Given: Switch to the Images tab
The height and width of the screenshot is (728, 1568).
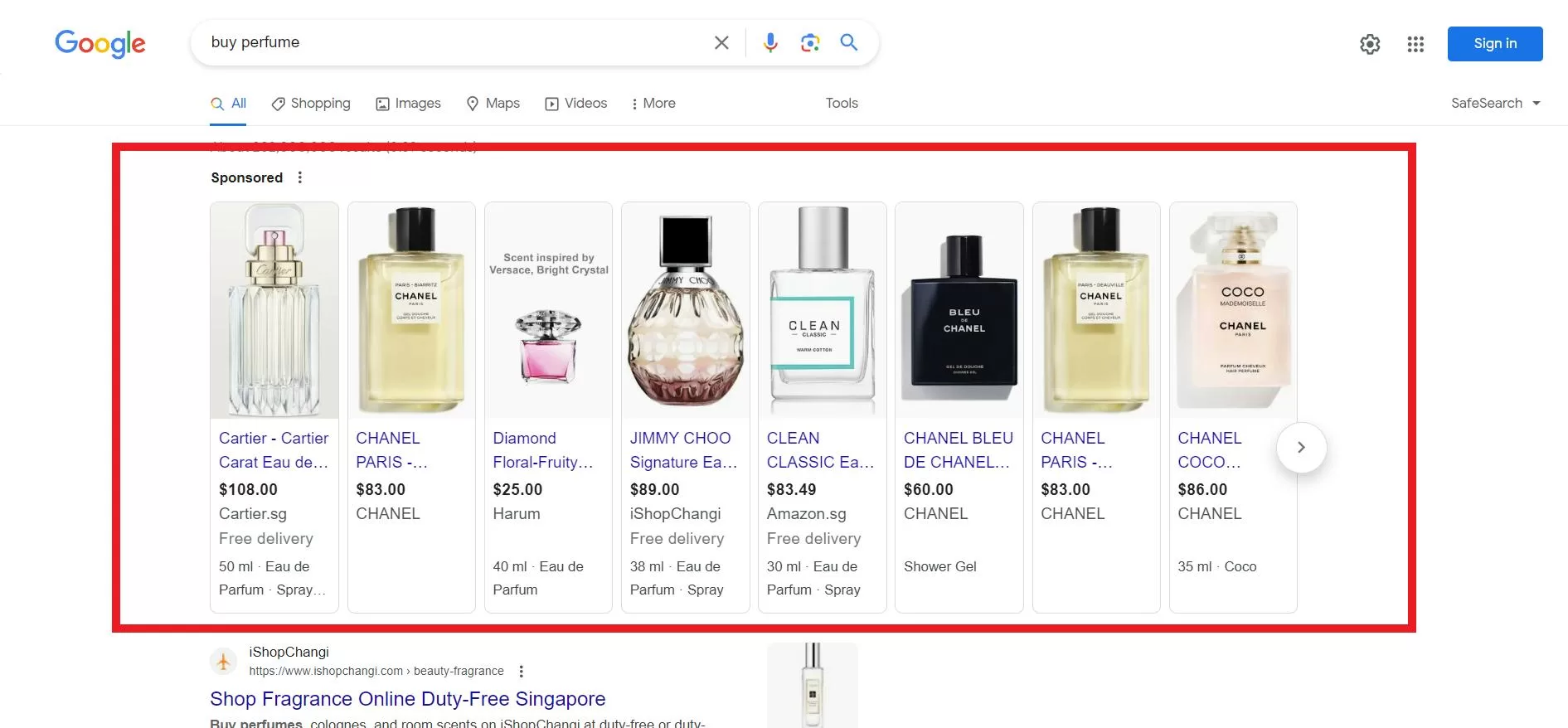Looking at the screenshot, I should [408, 104].
